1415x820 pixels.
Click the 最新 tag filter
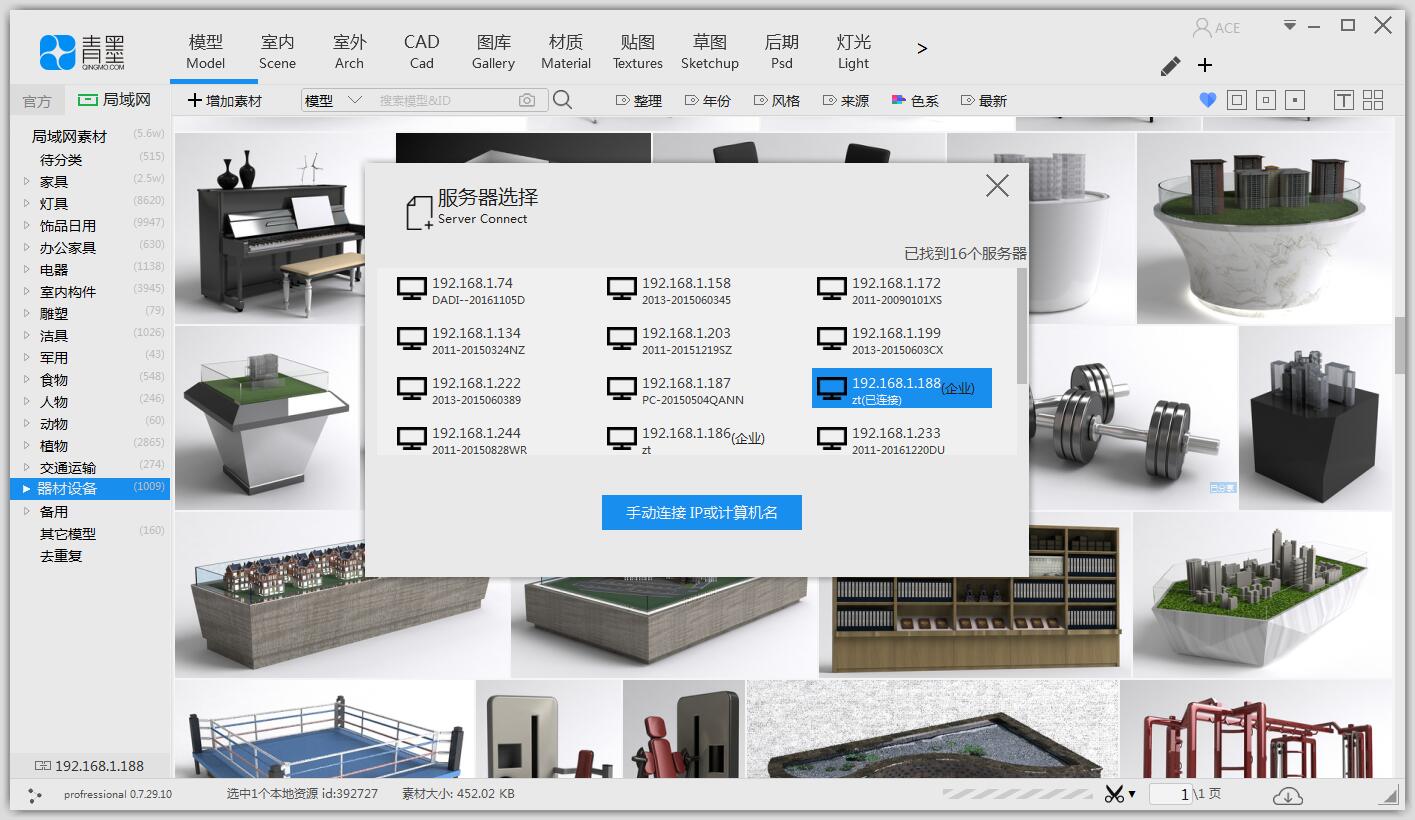tap(984, 101)
